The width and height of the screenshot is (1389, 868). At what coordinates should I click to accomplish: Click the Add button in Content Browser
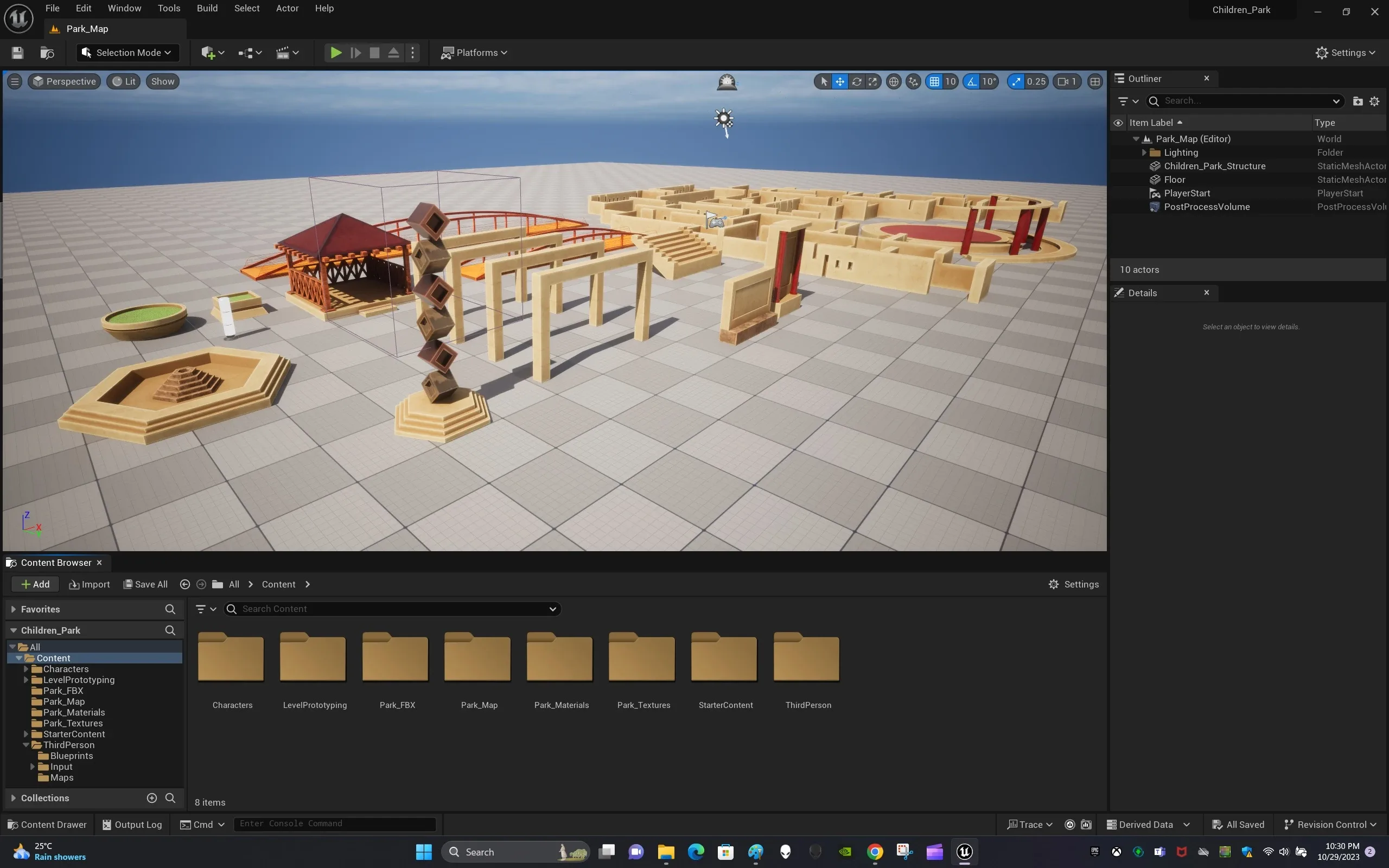pos(35,584)
